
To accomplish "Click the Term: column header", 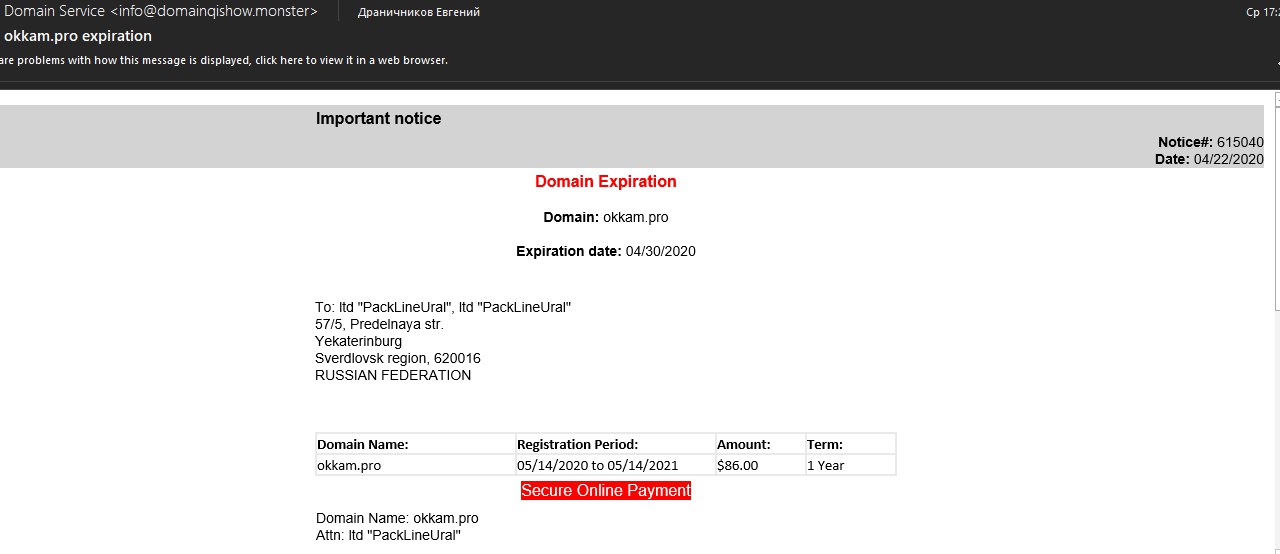I will point(851,444).
